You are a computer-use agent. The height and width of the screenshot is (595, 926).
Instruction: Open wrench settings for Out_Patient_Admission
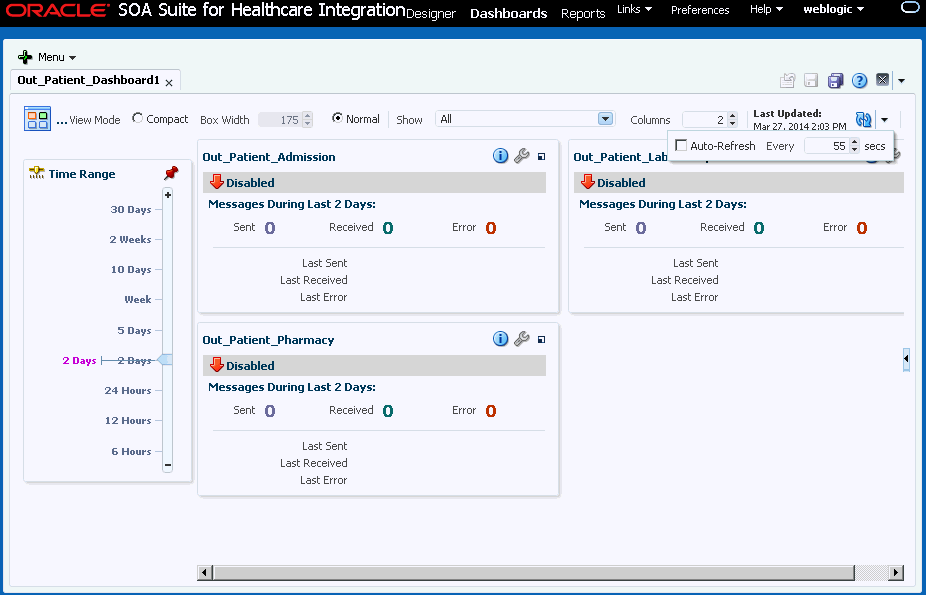[521, 156]
